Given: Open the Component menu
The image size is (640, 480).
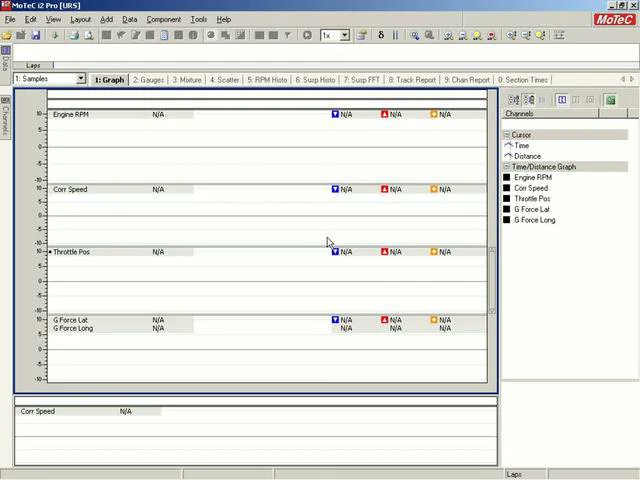Looking at the screenshot, I should pos(164,19).
